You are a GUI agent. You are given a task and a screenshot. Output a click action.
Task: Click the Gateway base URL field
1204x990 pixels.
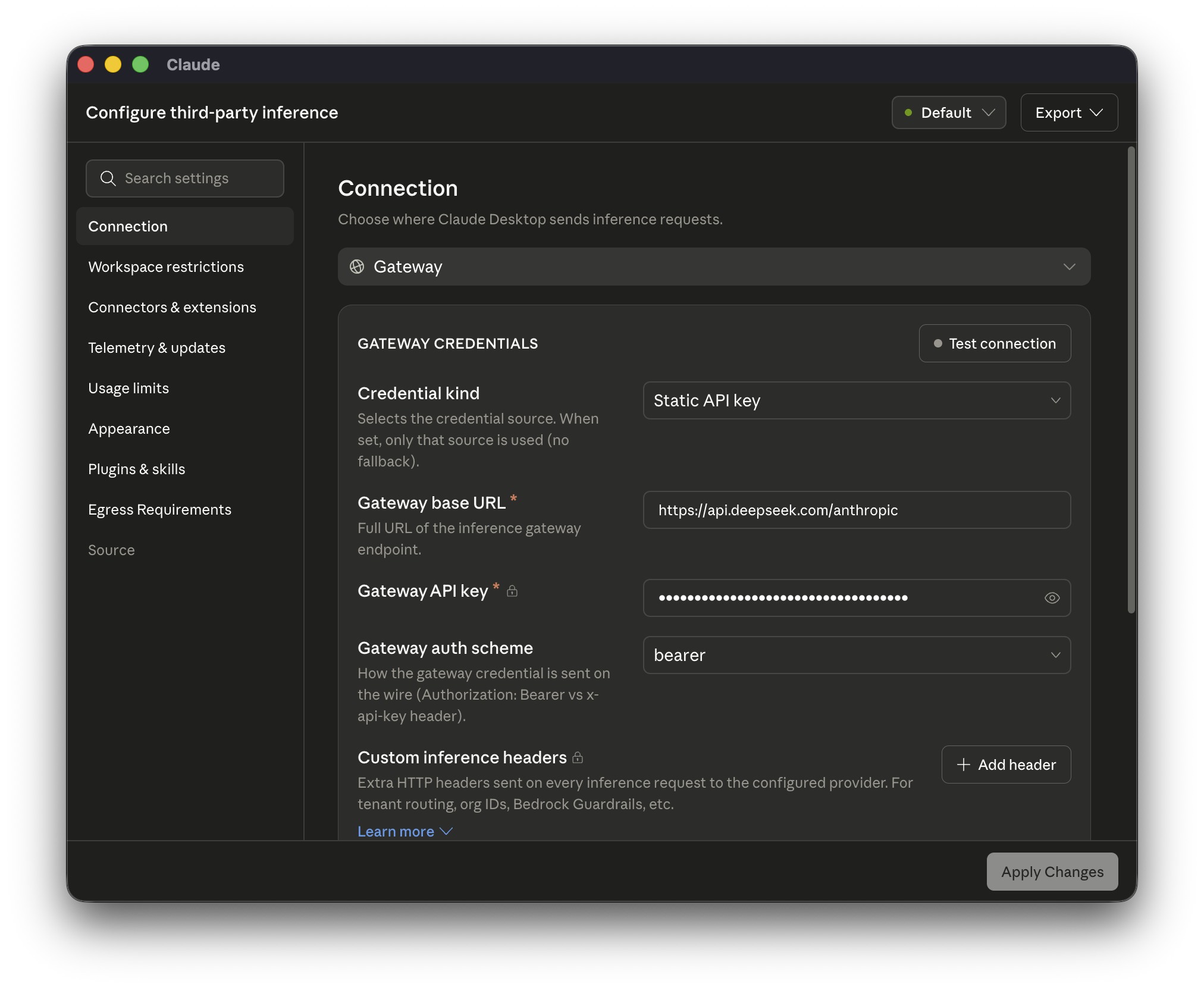857,510
